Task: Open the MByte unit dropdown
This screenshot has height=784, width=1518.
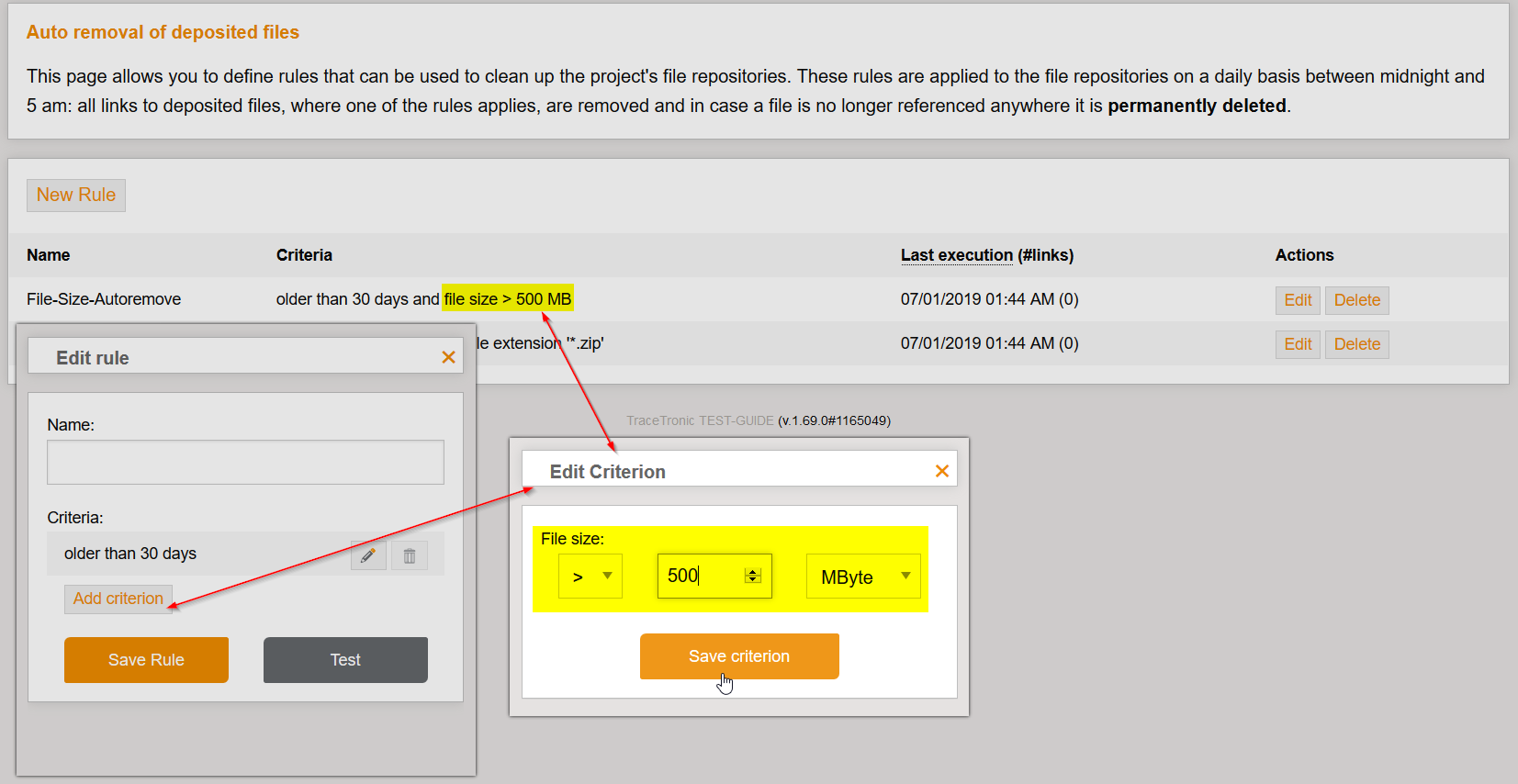Action: coord(862,577)
